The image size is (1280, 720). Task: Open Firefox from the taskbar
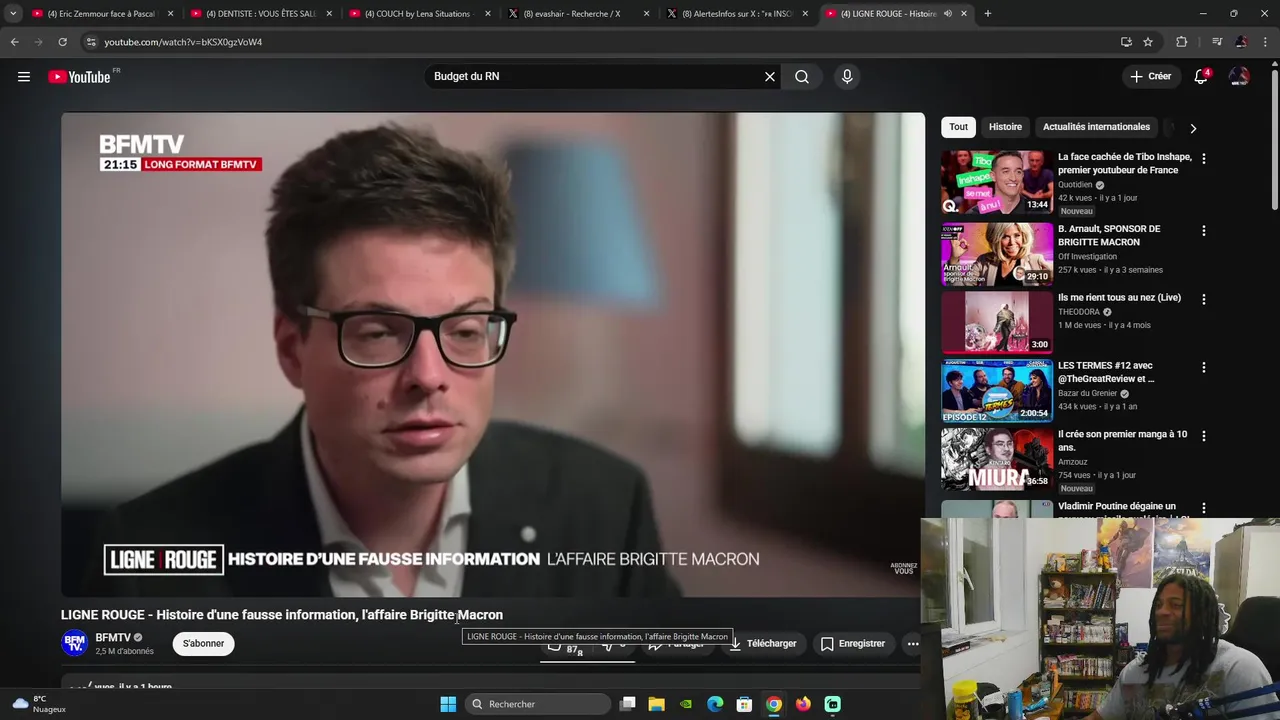(x=803, y=704)
